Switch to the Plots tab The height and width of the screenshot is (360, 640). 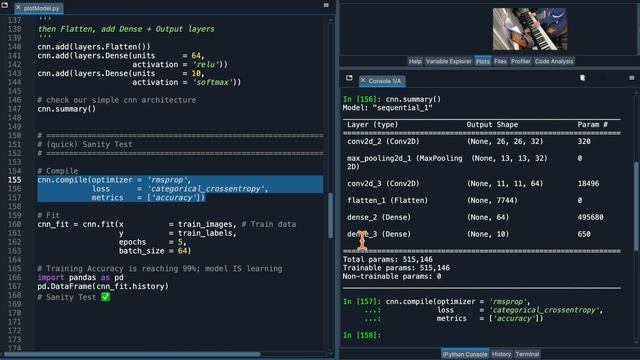482,61
